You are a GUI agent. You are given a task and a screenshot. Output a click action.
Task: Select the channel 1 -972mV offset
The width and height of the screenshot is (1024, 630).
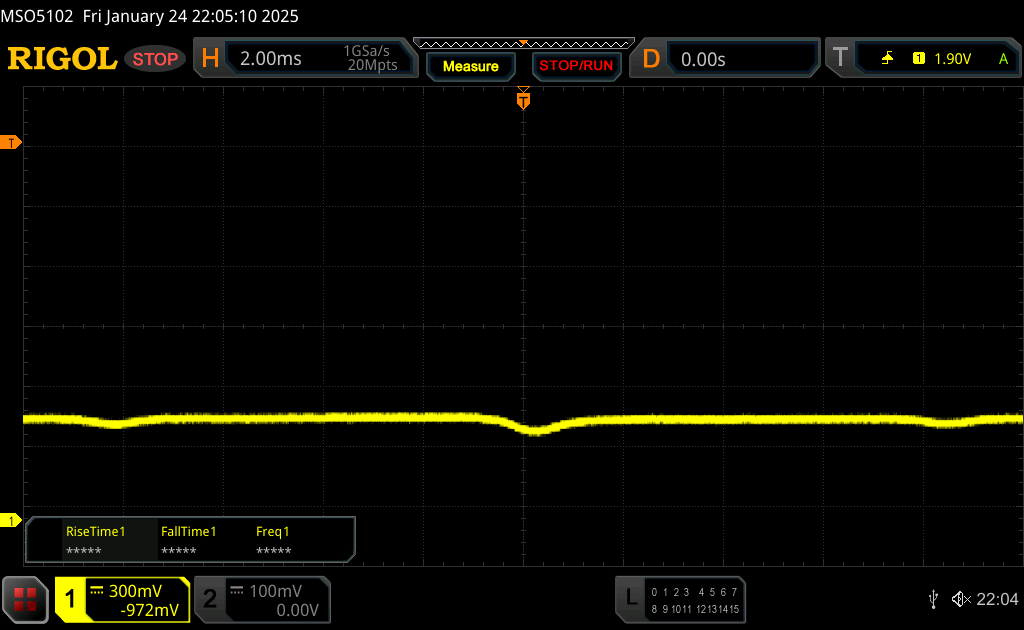pos(150,610)
